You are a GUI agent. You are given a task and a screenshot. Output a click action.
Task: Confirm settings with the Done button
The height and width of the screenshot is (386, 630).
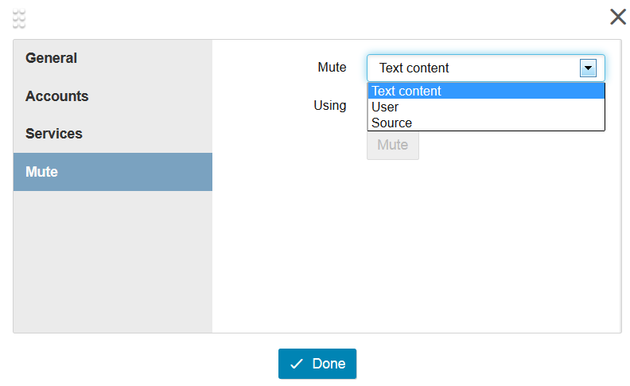pyautogui.click(x=317, y=364)
